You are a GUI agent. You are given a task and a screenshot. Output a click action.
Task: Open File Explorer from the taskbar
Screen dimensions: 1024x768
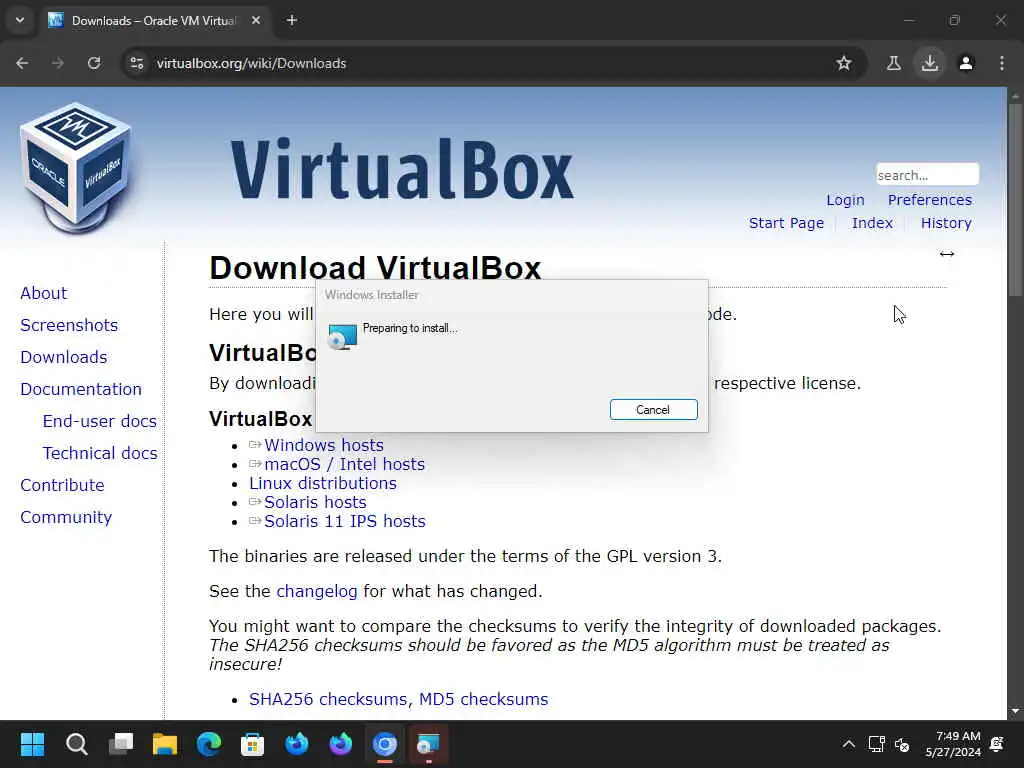click(165, 744)
